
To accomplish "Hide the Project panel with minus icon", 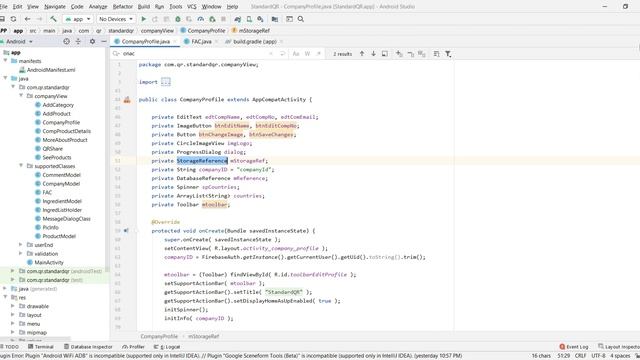I will (104, 42).
